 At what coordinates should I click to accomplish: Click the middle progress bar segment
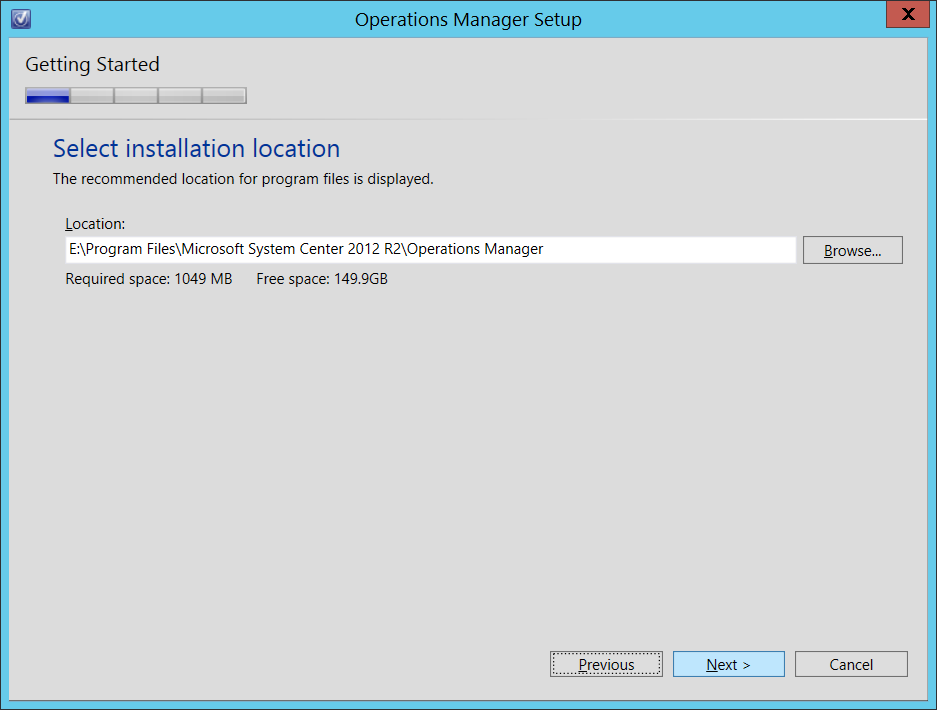click(x=135, y=94)
